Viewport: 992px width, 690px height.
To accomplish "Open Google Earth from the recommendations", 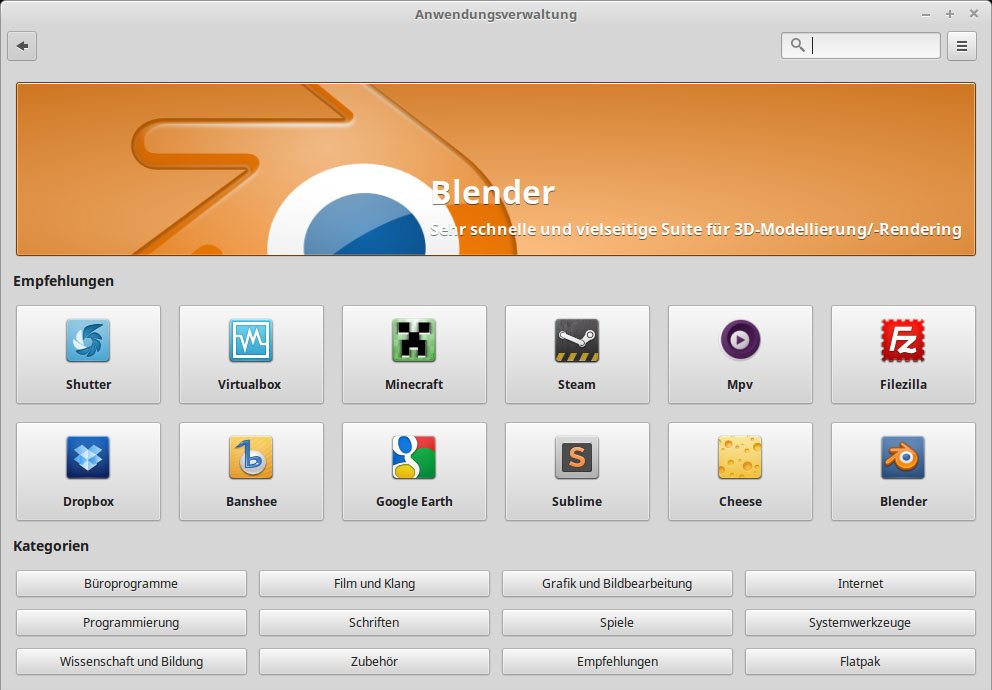I will coord(414,471).
